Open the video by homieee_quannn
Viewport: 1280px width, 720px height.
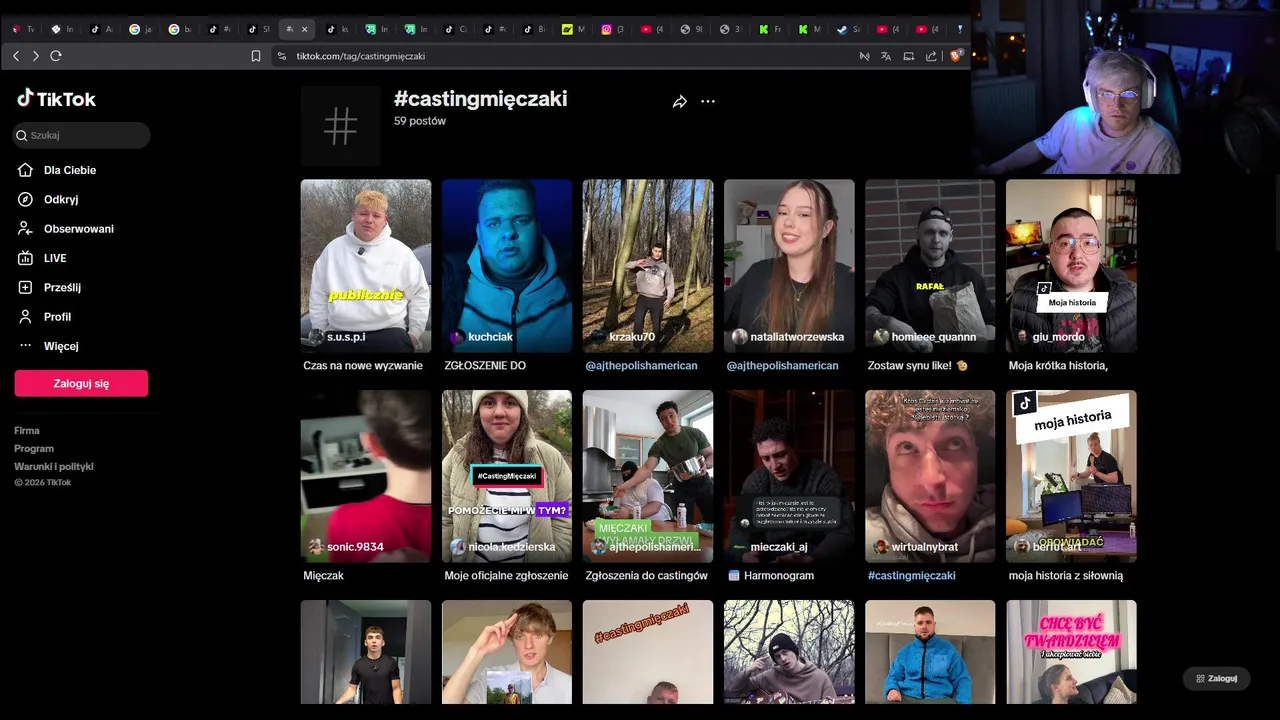[x=930, y=265]
